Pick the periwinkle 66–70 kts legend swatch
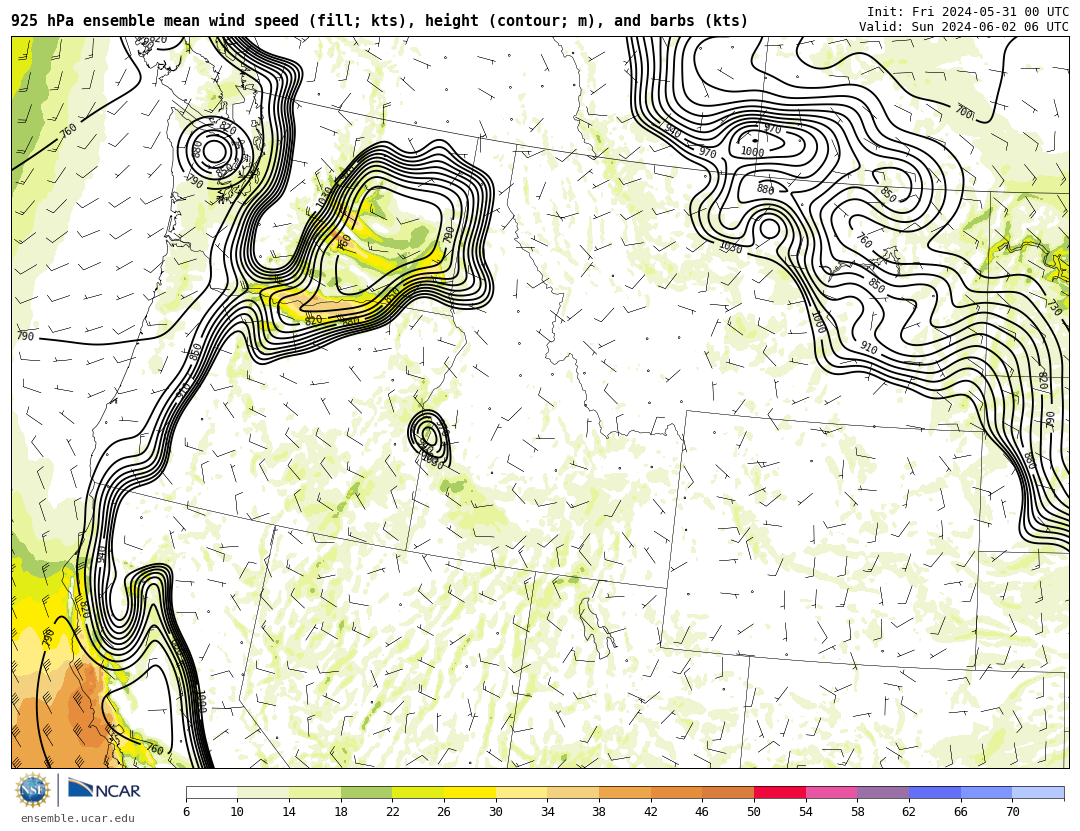1080x831 pixels. pyautogui.click(x=986, y=792)
